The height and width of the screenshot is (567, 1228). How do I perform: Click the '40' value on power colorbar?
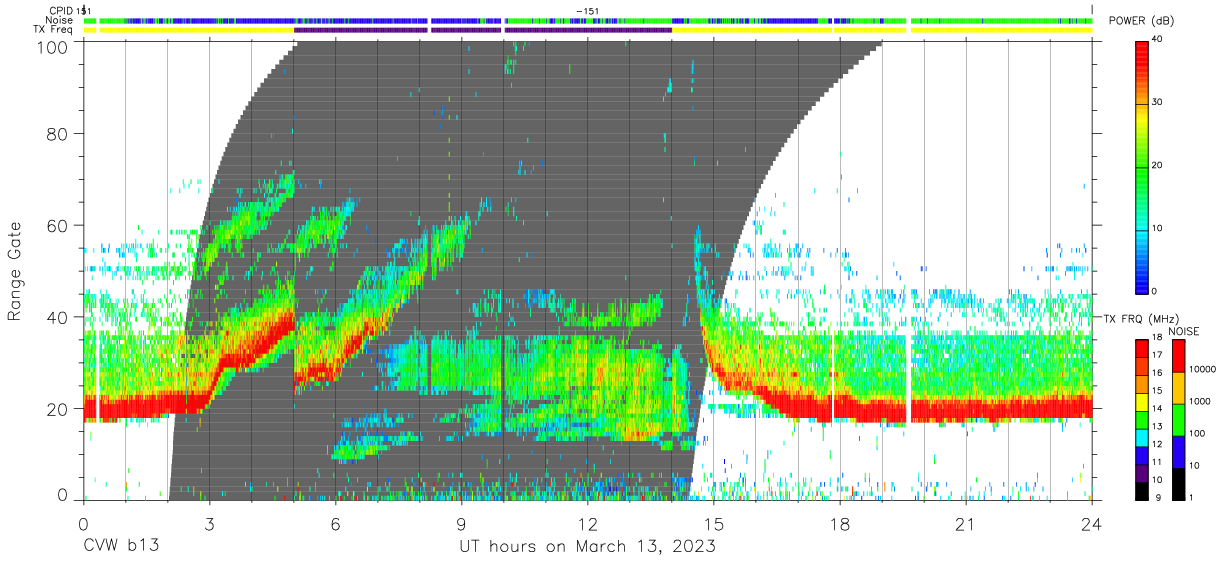pos(1158,40)
